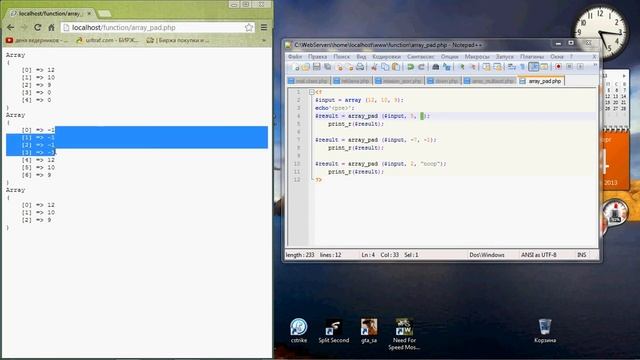Toggle Word Wrap in Notepad++ toolbar
Viewport: 640px width, 360px height.
tap(511, 67)
